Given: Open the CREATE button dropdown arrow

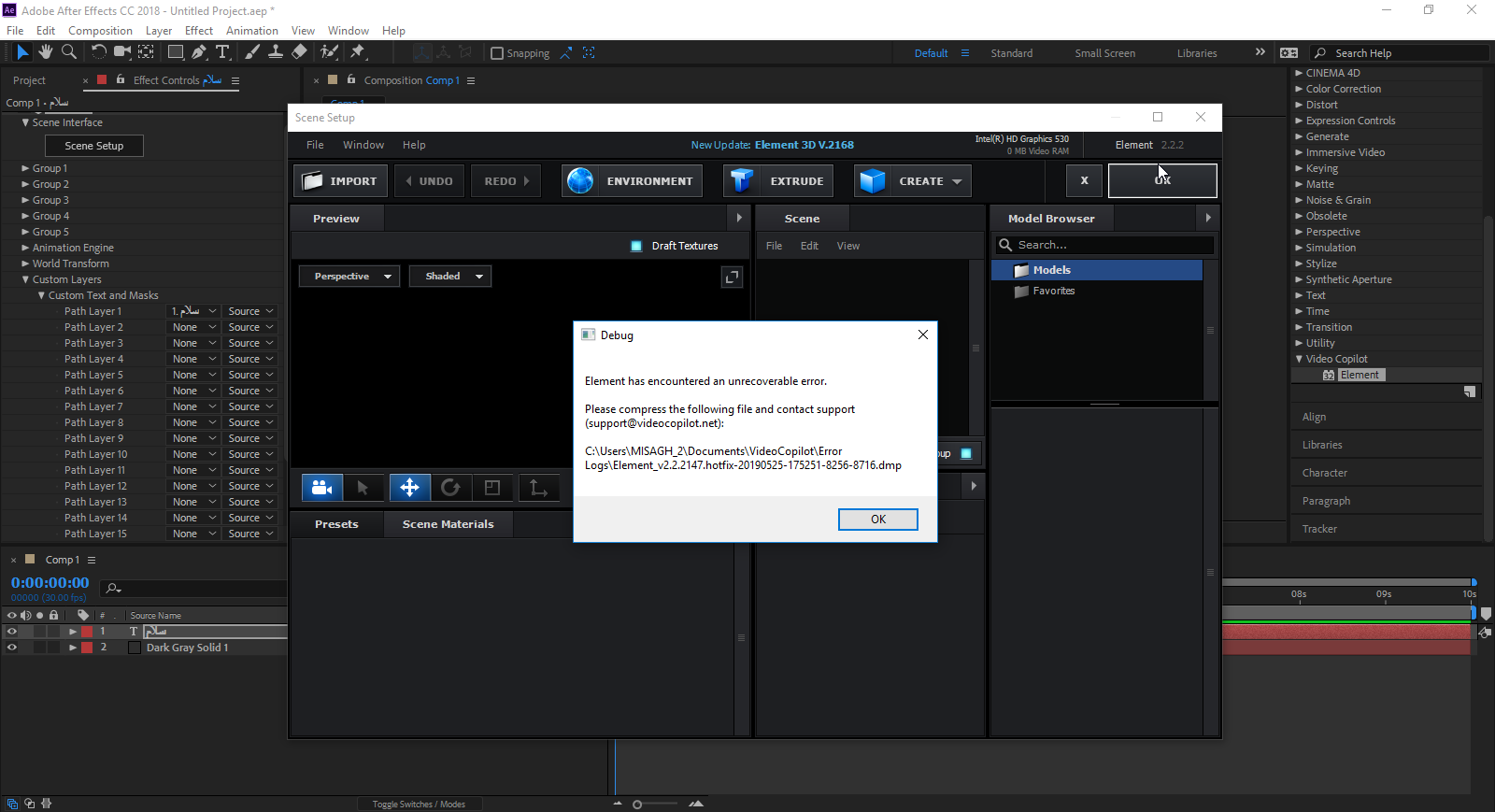Looking at the screenshot, I should tap(957, 181).
